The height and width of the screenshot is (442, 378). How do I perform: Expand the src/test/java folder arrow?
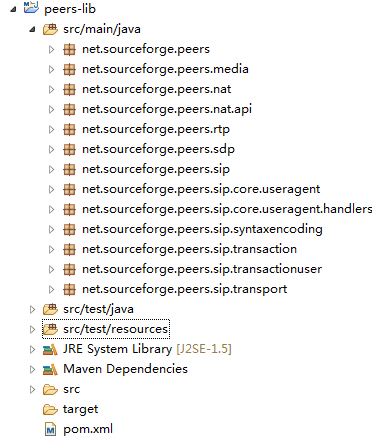(x=32, y=310)
